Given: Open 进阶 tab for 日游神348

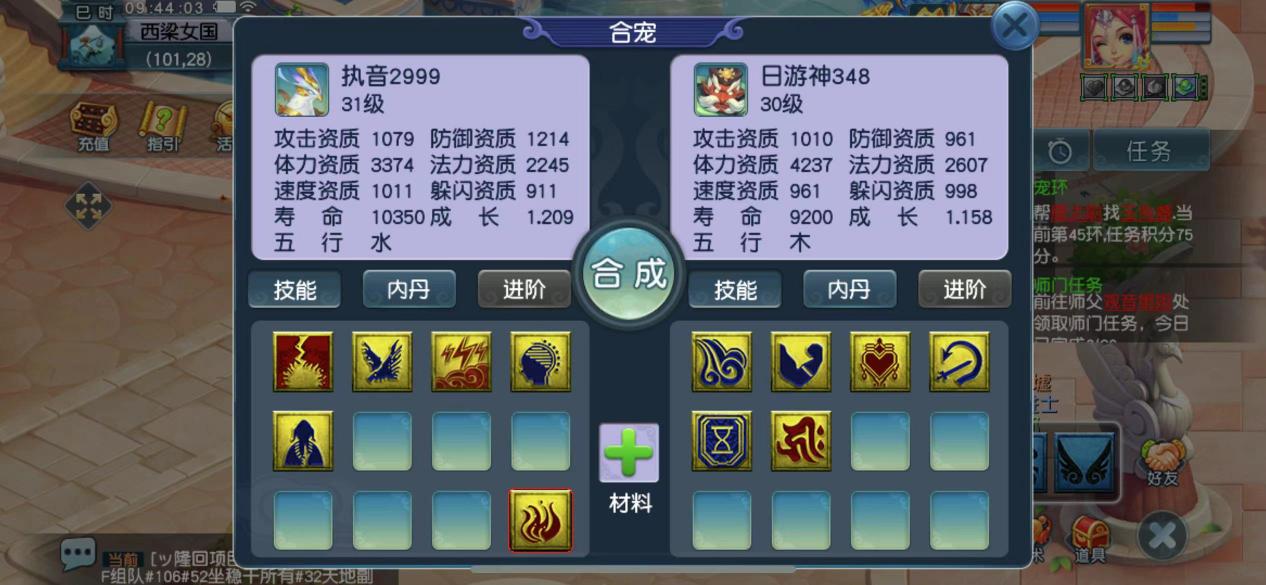Looking at the screenshot, I should click(965, 289).
